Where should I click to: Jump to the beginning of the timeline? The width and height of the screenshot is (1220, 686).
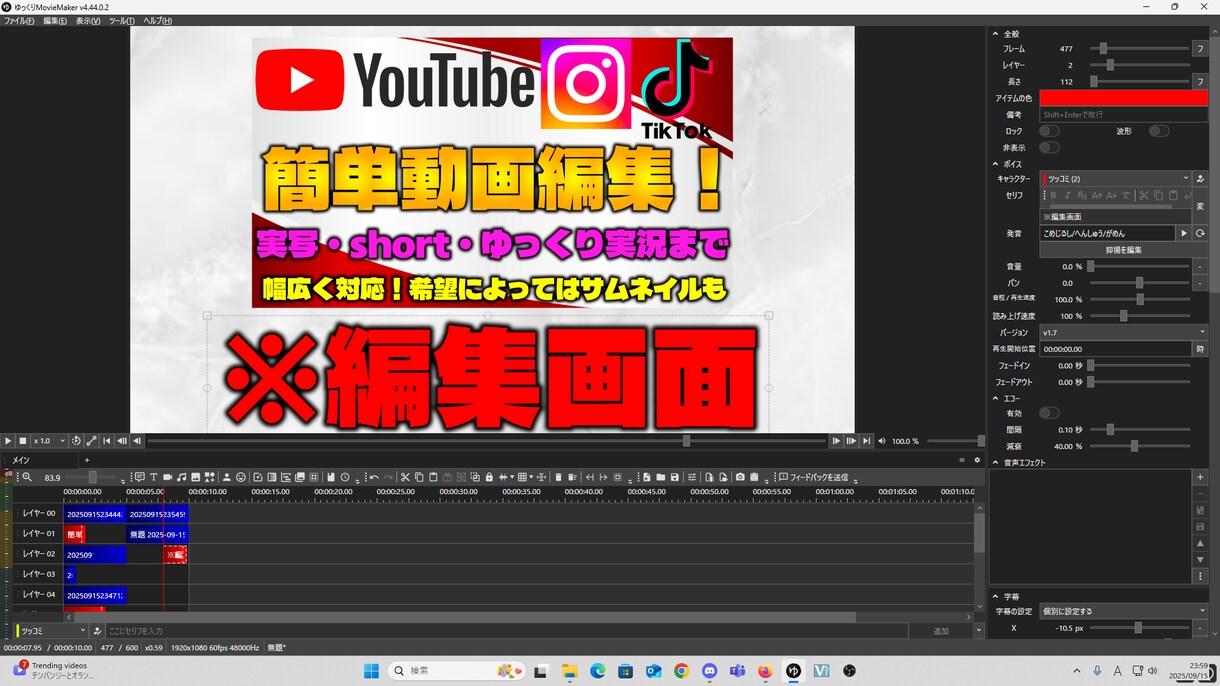[107, 441]
